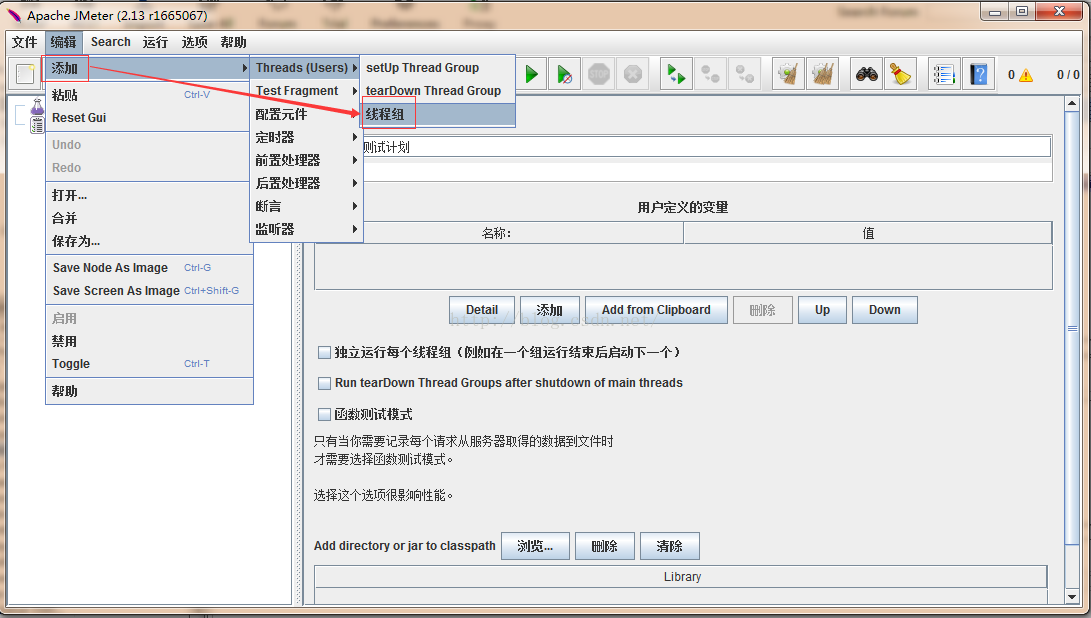
Task: Expand the 断言 submenu
Action: tap(306, 206)
